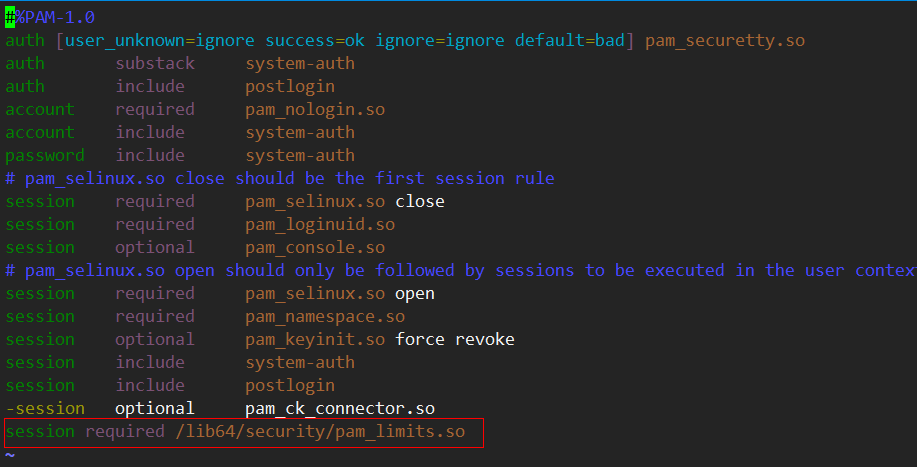Click default=bad inside the bracketed auth options
Viewport: 917px width, 467px height.
coord(569,41)
